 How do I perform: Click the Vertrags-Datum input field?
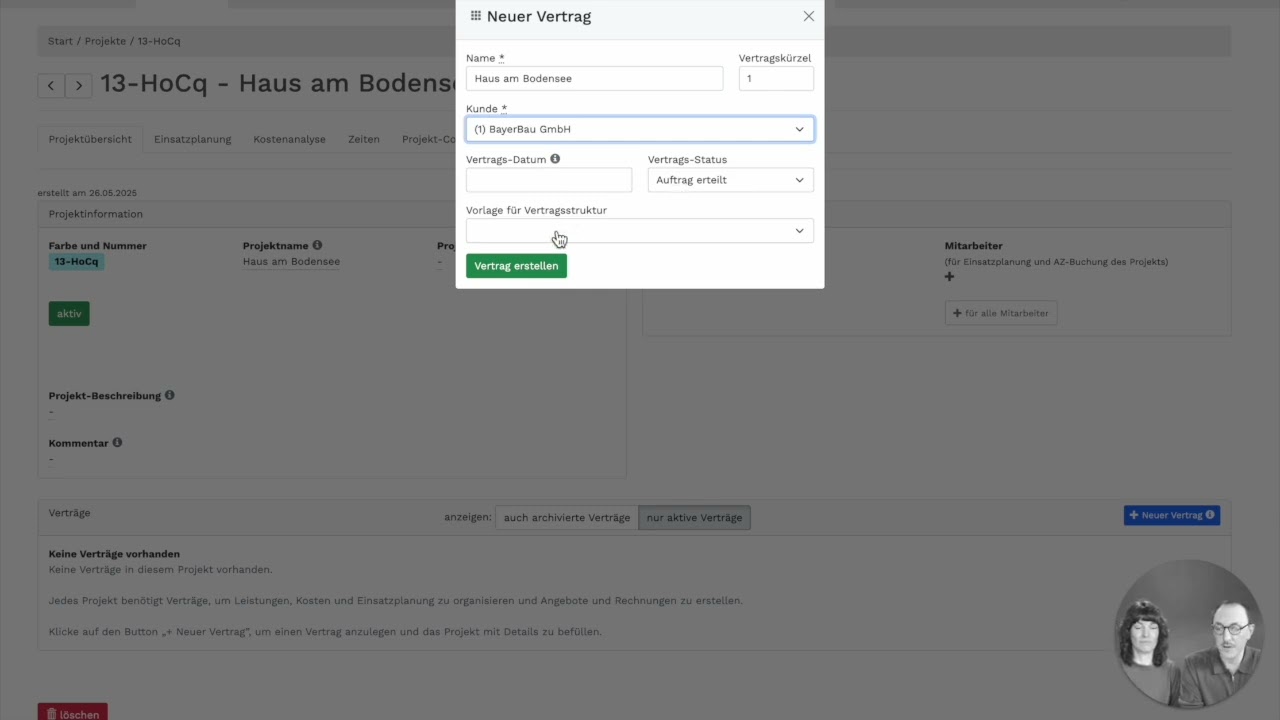point(549,180)
